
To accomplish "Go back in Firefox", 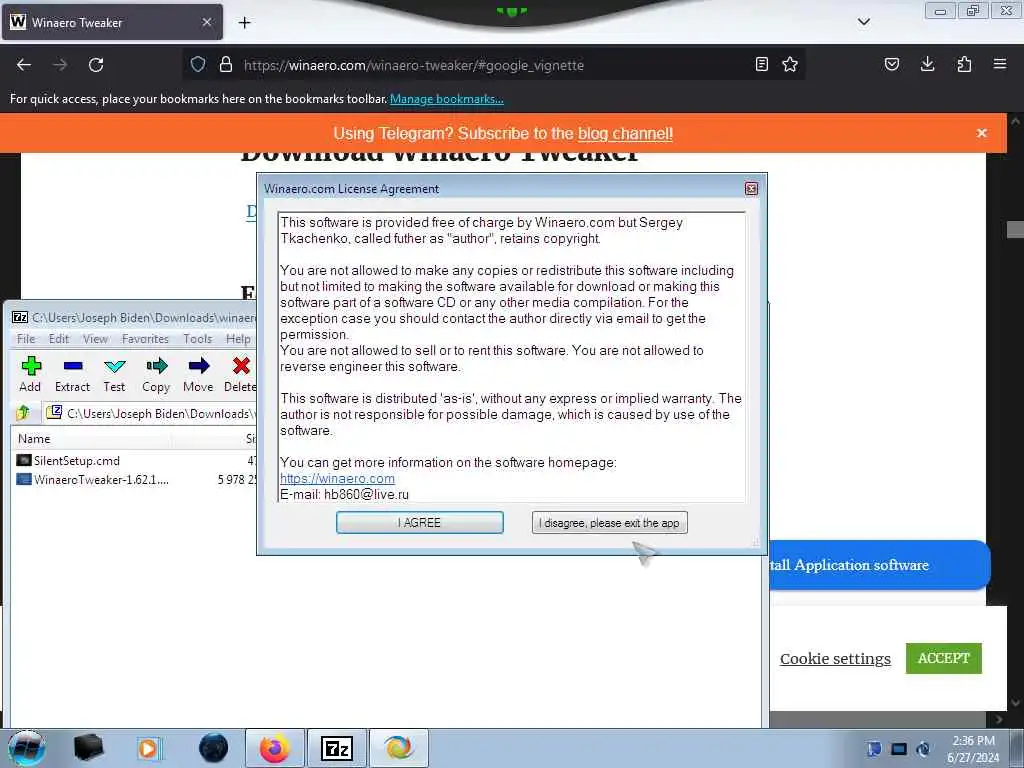I will [x=24, y=65].
